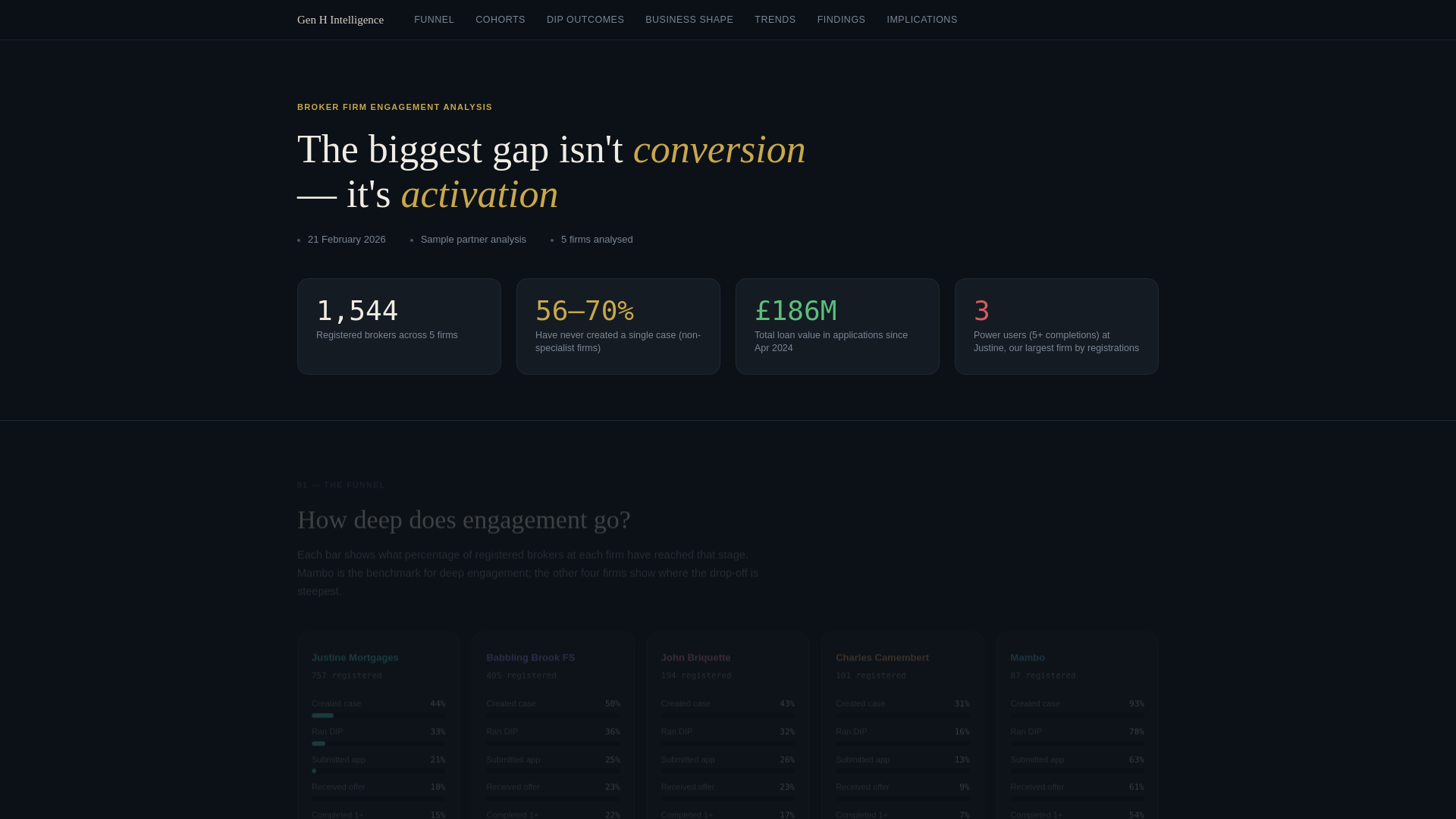Click Justine Mortgages Ran DIP progress bar
This screenshot has height=819, width=1456.
pyautogui.click(x=378, y=744)
